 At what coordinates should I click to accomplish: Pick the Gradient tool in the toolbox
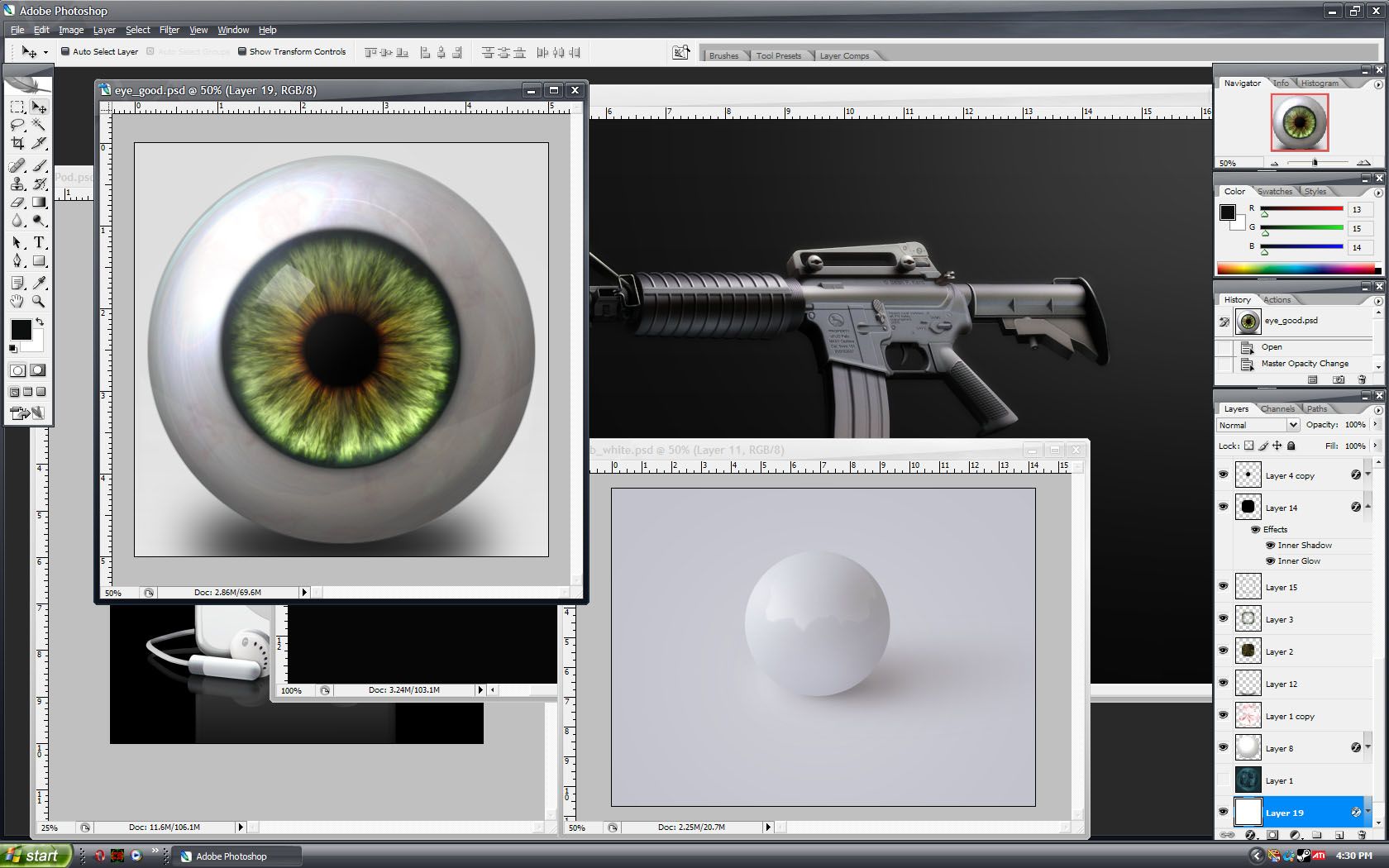(39, 203)
